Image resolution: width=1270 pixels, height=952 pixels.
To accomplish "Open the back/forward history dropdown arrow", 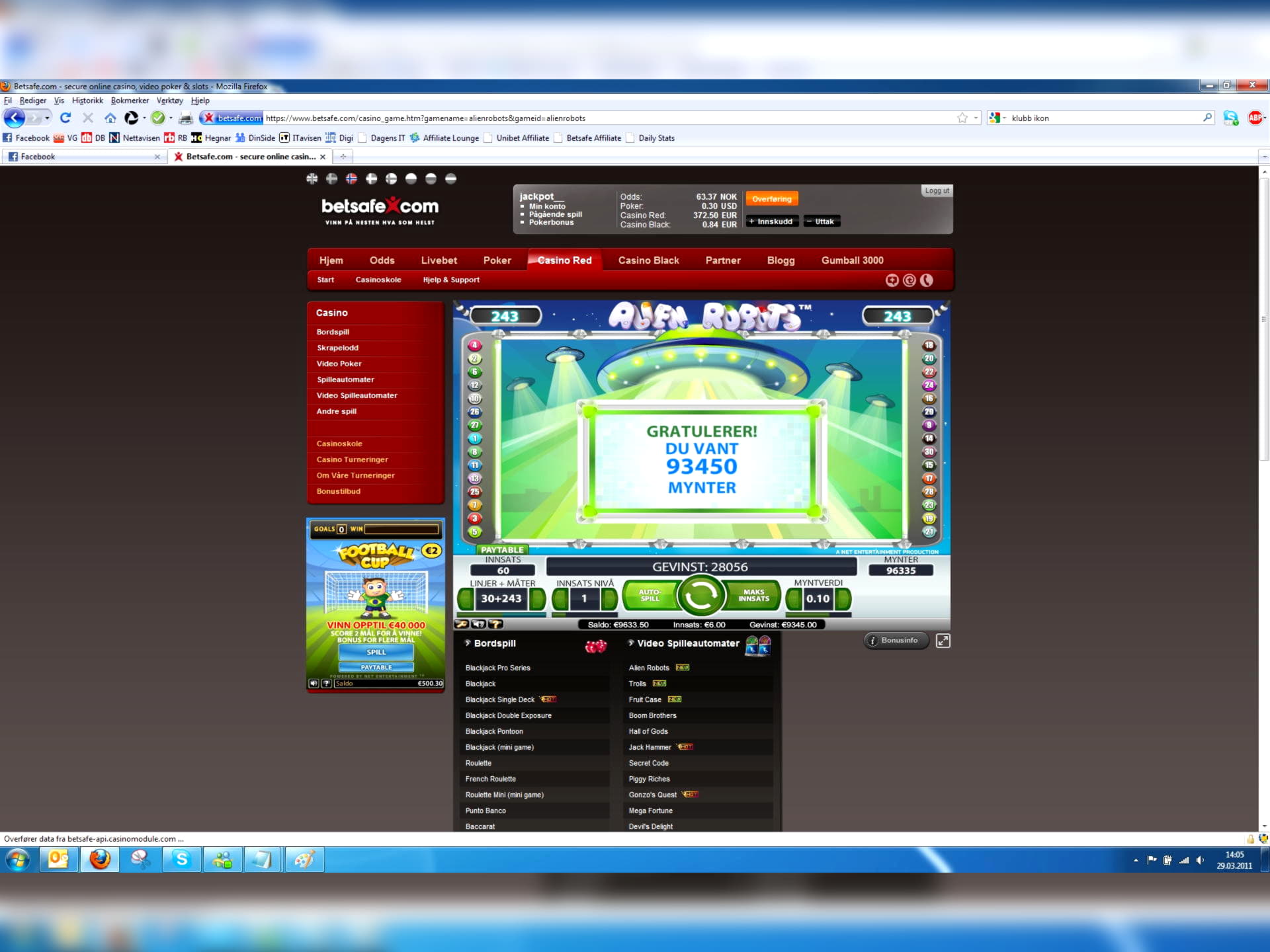I will tap(47, 118).
